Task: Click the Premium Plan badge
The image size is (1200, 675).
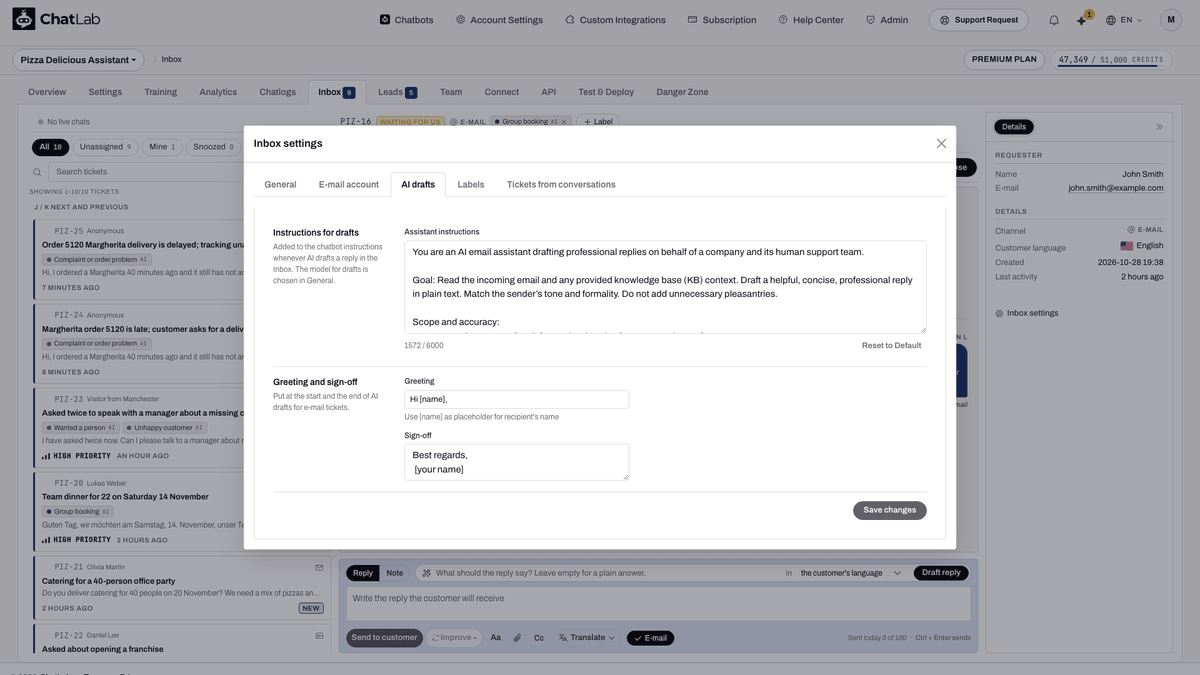Action: point(1004,59)
